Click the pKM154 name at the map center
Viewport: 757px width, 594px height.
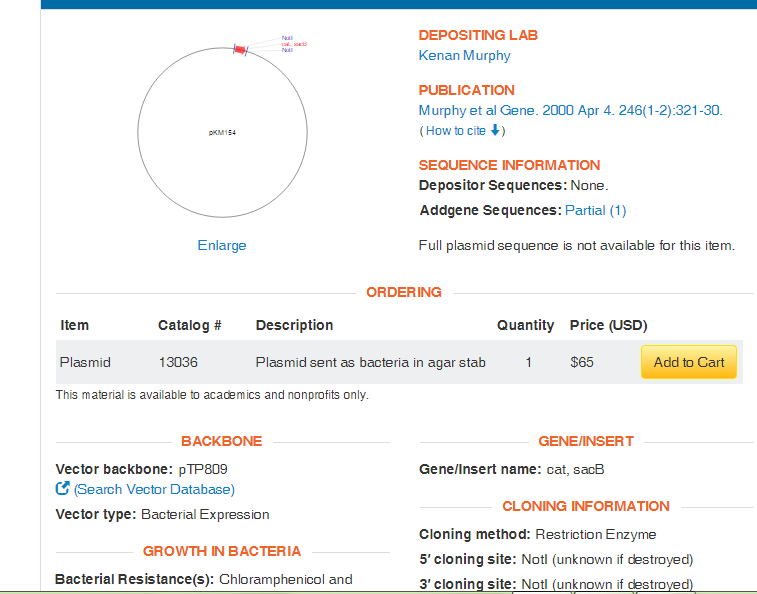[222, 132]
